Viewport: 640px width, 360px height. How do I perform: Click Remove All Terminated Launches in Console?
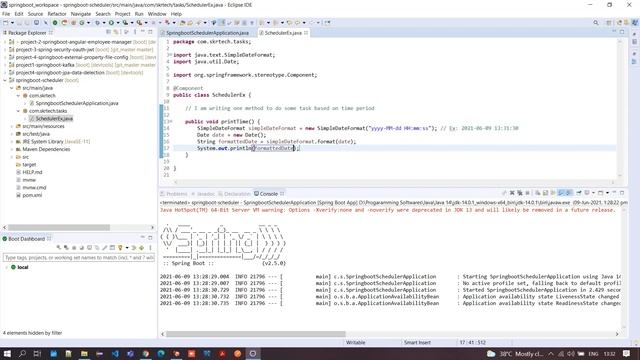pos(520,193)
